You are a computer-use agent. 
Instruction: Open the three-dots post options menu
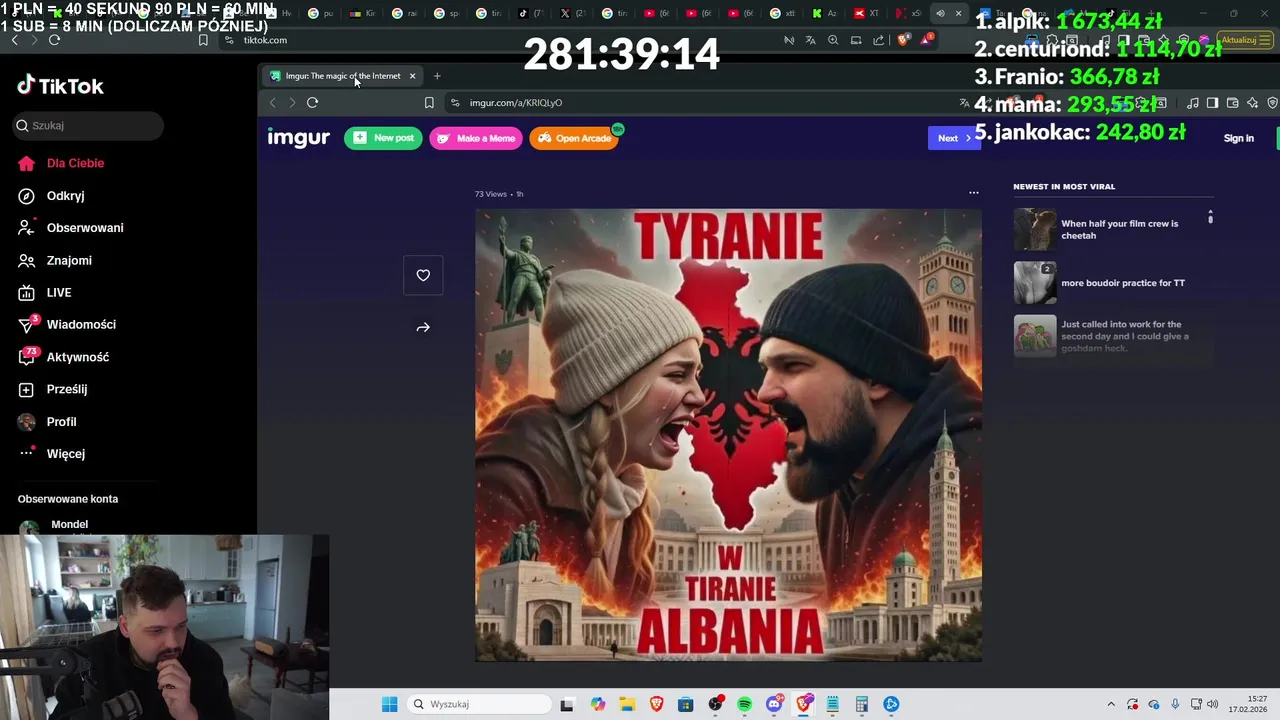[x=973, y=193]
